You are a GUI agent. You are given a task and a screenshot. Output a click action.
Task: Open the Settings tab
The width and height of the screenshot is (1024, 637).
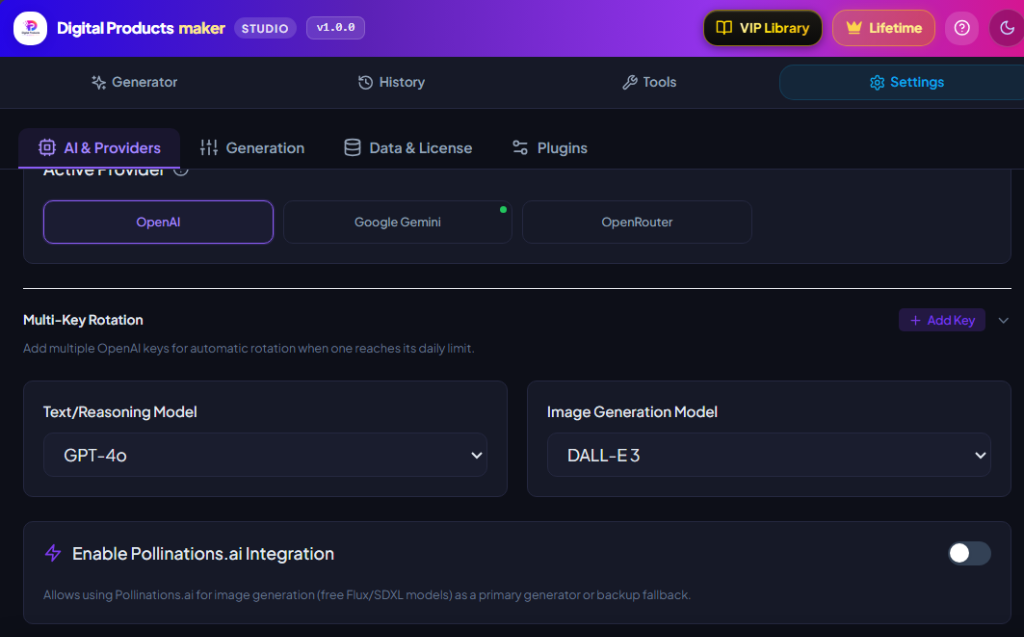tap(906, 82)
